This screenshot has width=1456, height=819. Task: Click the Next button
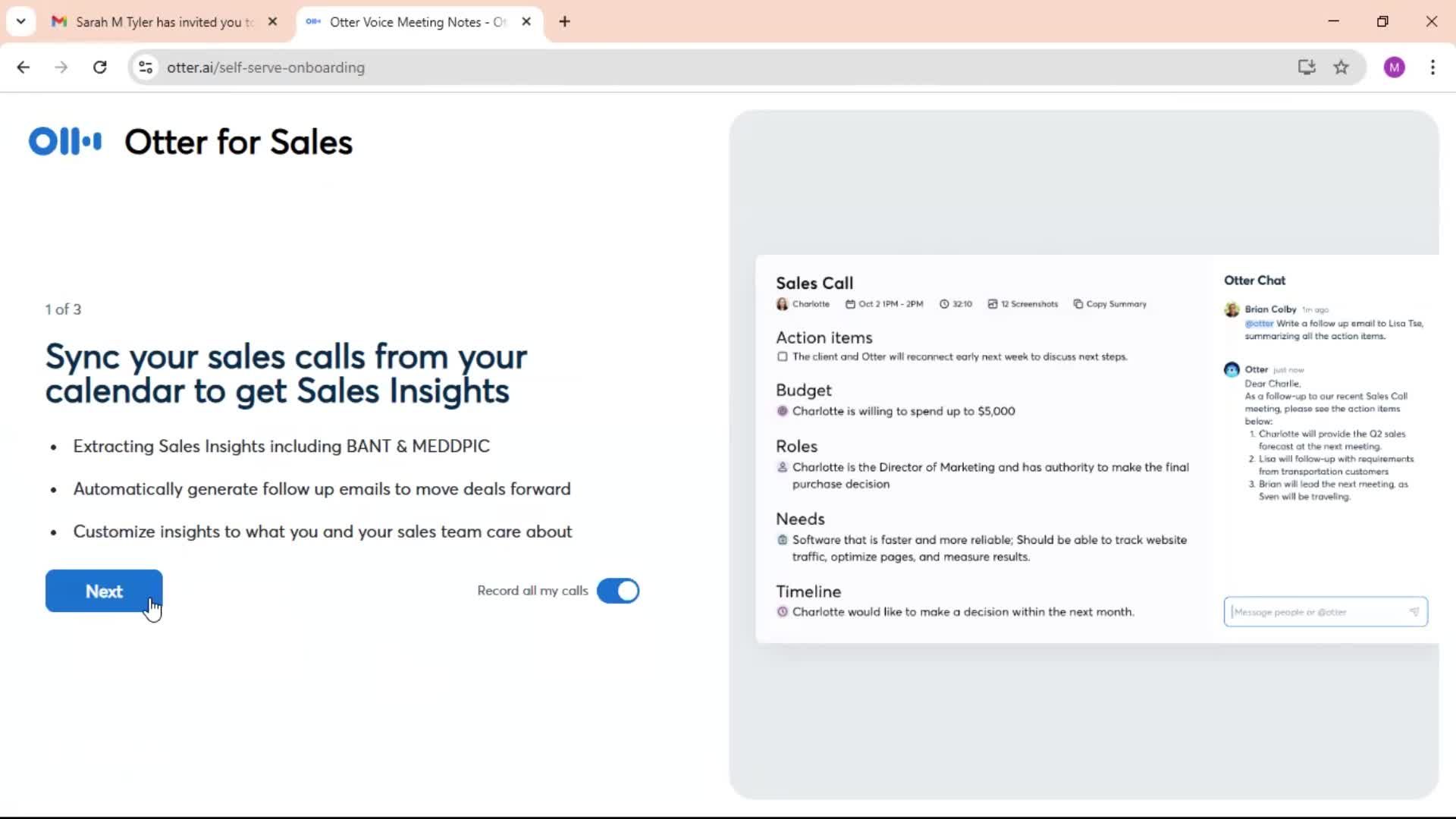pos(104,591)
